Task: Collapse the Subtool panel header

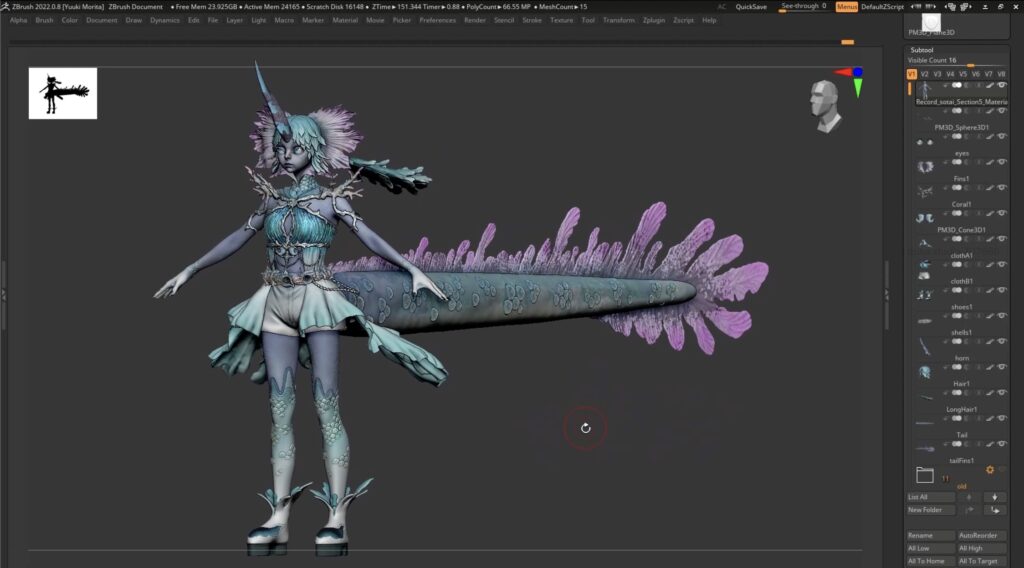Action: click(921, 50)
